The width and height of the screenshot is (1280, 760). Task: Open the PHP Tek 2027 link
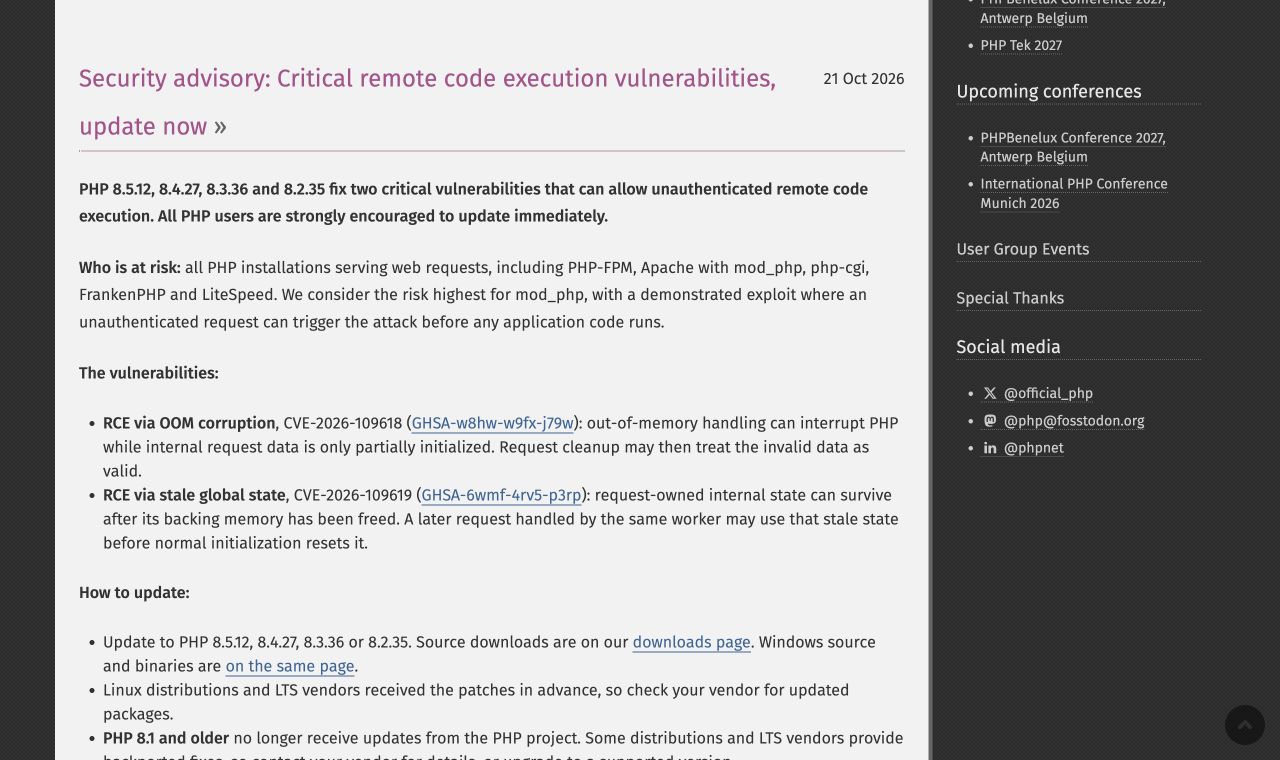click(x=1021, y=45)
